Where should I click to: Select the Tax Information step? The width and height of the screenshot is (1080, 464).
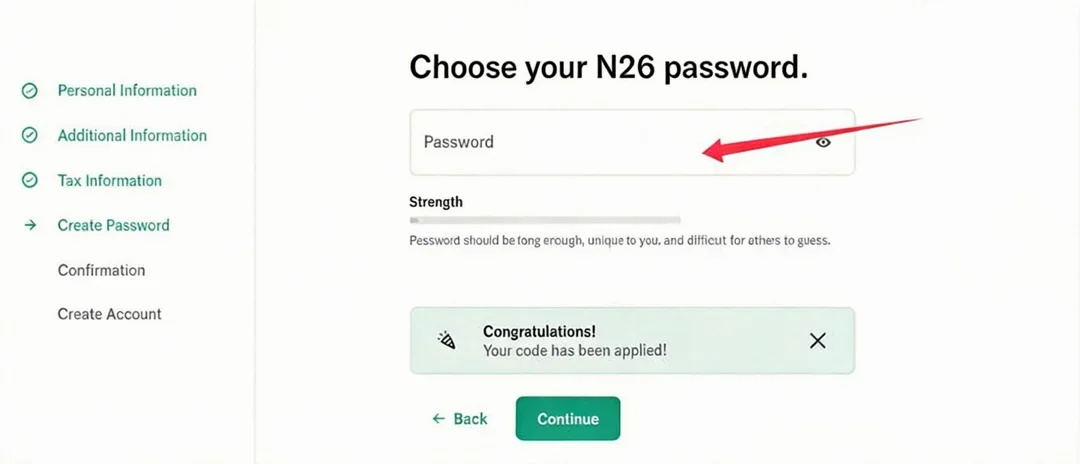(x=109, y=181)
